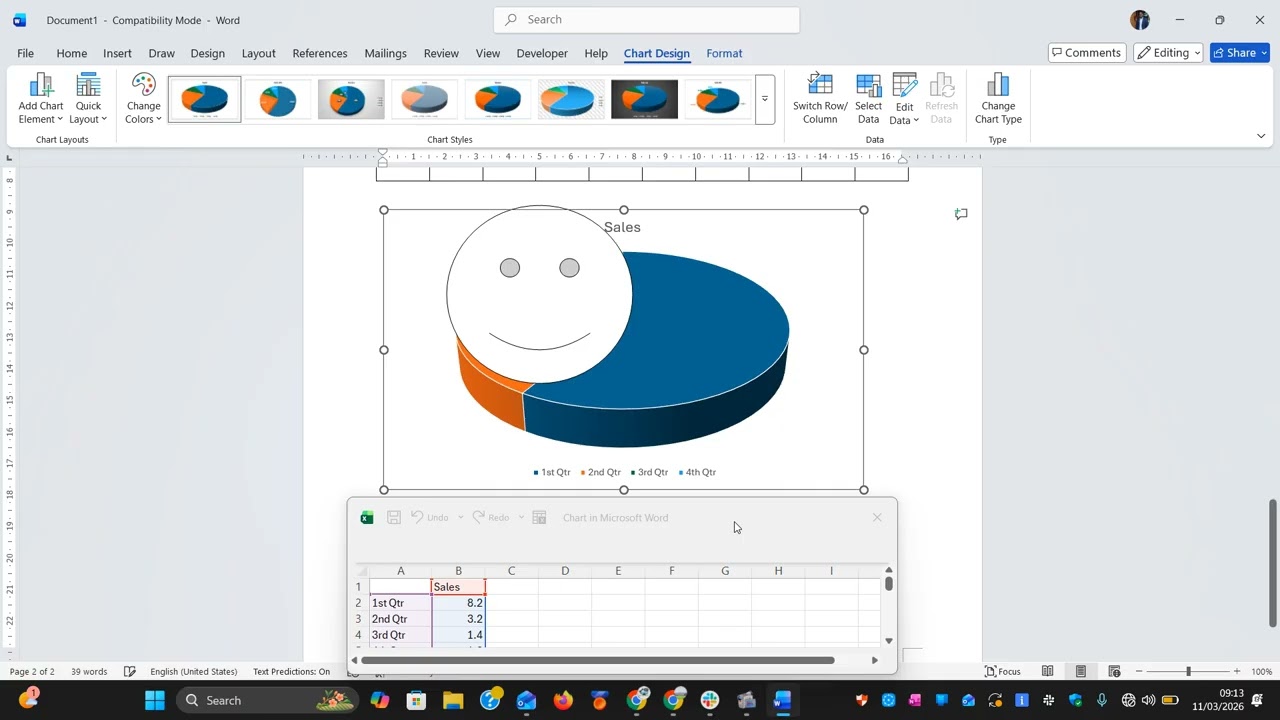The height and width of the screenshot is (720, 1280).
Task: Click the 39 words count
Action: pyautogui.click(x=89, y=672)
